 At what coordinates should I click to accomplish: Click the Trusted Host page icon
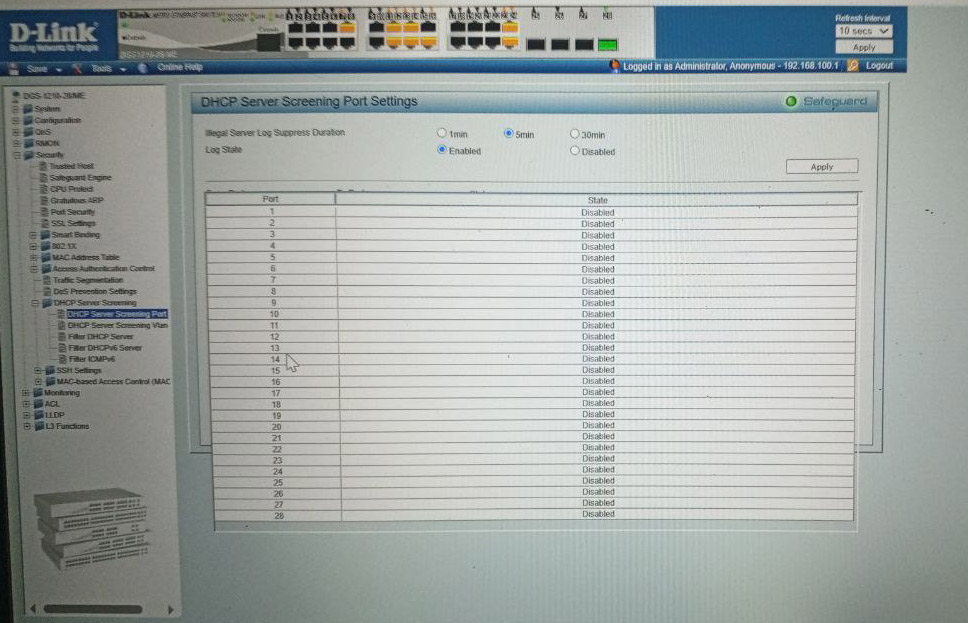click(43, 166)
